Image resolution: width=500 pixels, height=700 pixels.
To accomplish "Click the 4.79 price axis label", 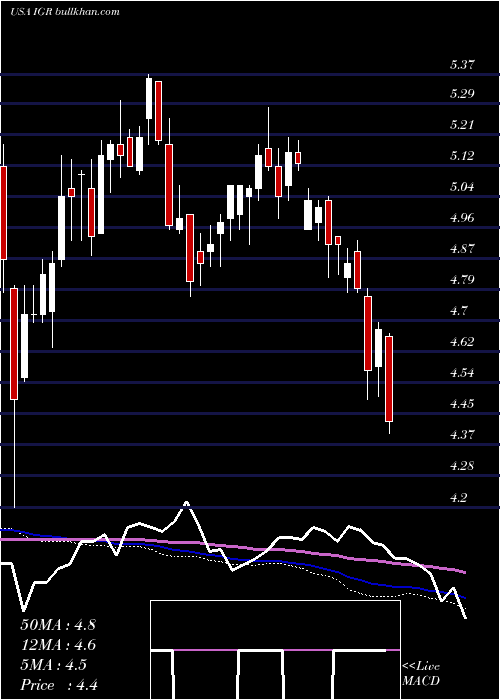I will 462,280.
